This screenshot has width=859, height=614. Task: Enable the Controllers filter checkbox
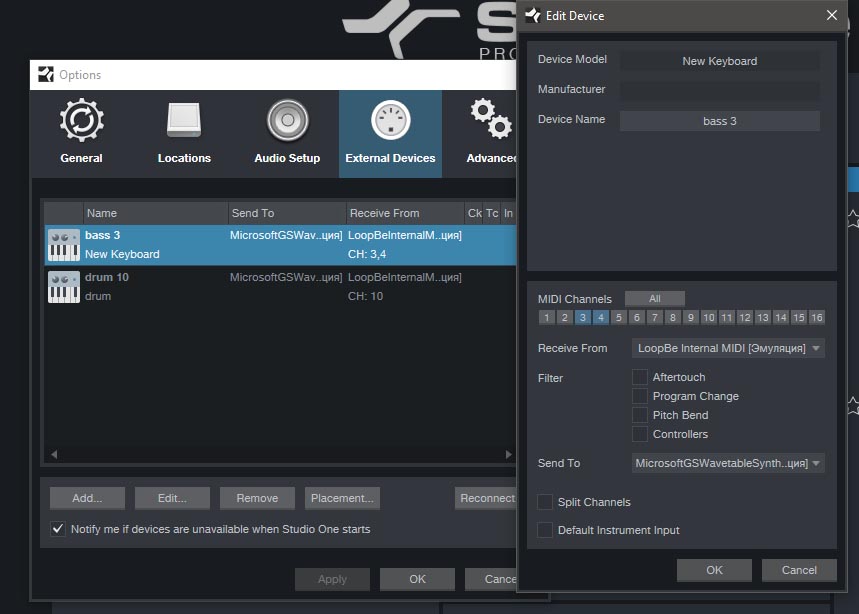click(640, 434)
